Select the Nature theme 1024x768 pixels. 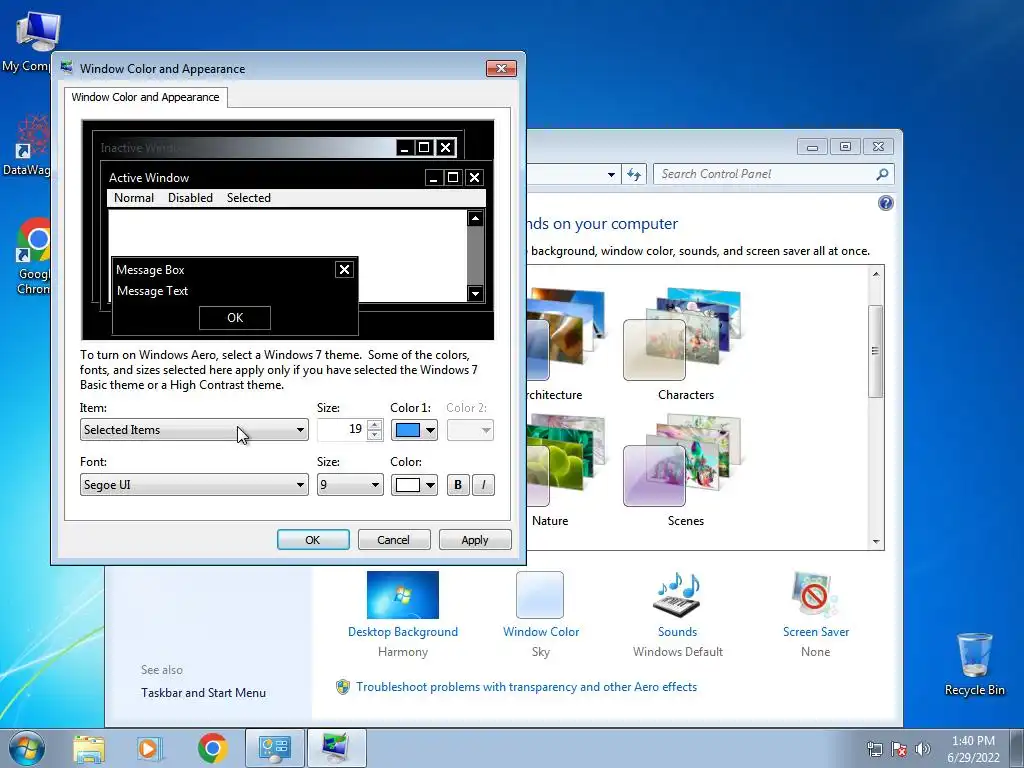pos(567,470)
